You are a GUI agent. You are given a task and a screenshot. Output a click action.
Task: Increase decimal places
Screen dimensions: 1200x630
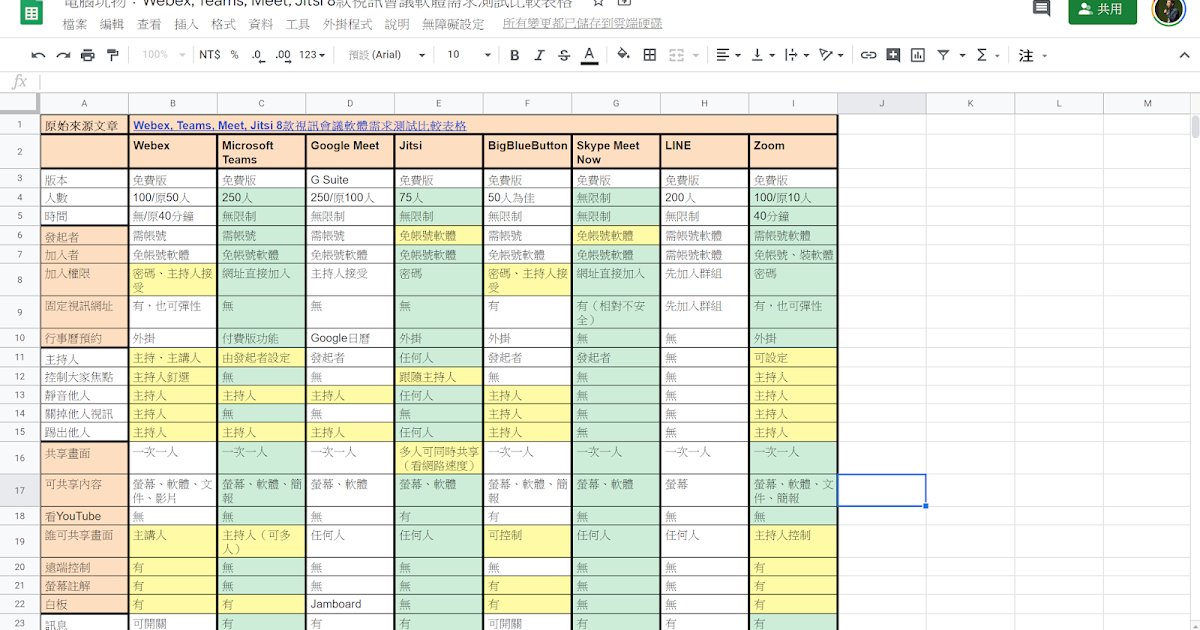[x=283, y=55]
